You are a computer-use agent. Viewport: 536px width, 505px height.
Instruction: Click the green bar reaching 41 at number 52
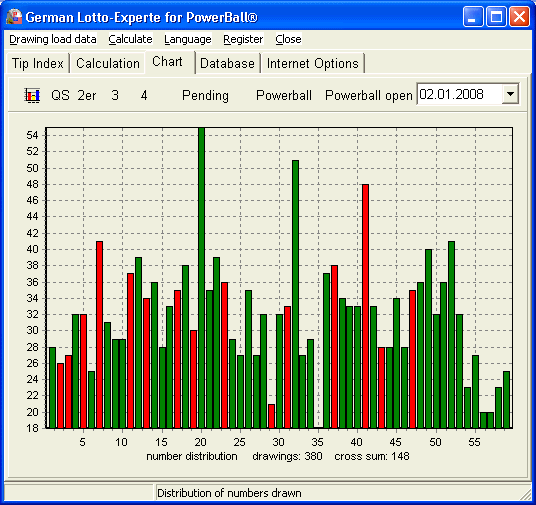pyautogui.click(x=451, y=334)
